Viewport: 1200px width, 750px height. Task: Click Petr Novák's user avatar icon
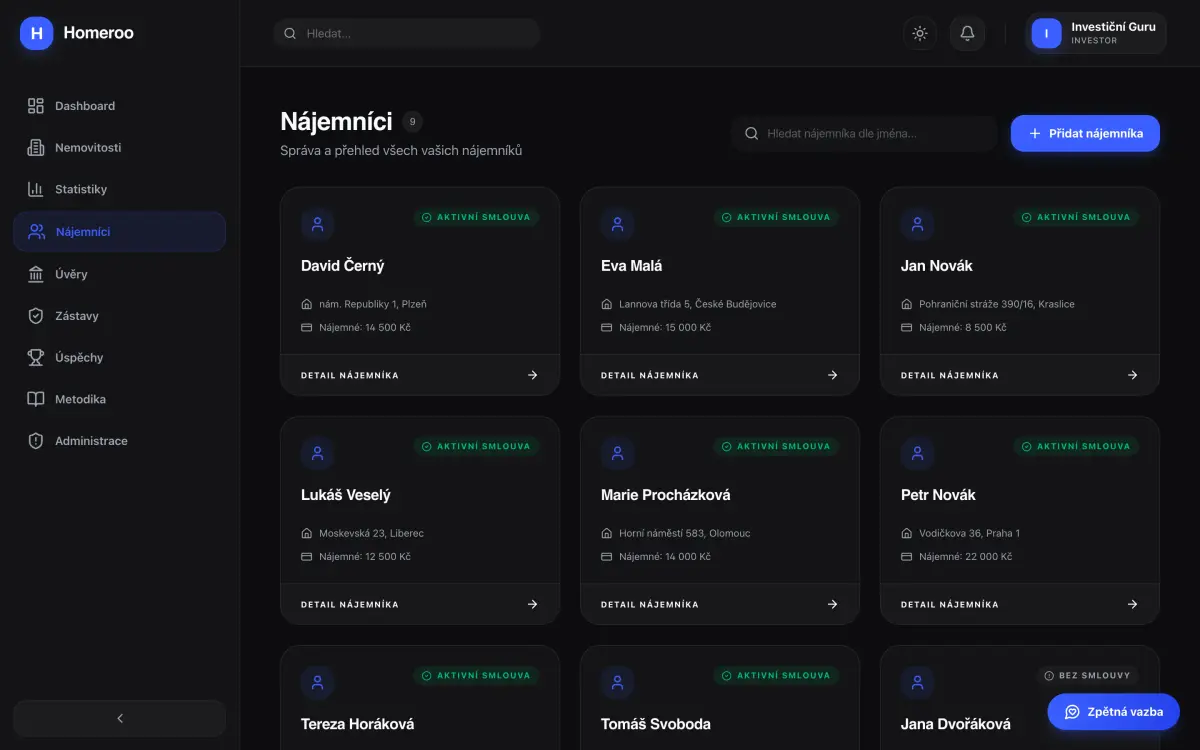[x=918, y=453]
